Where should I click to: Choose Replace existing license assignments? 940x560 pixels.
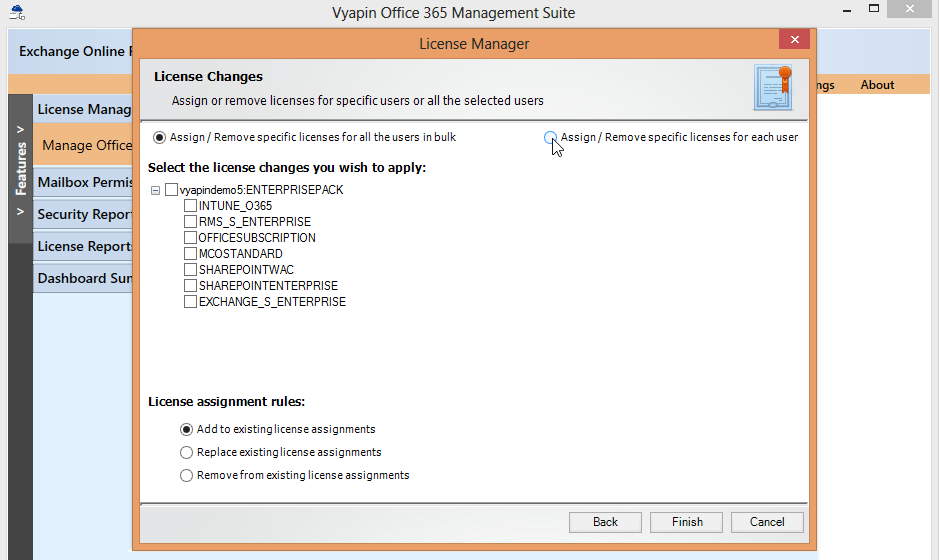[x=186, y=452]
